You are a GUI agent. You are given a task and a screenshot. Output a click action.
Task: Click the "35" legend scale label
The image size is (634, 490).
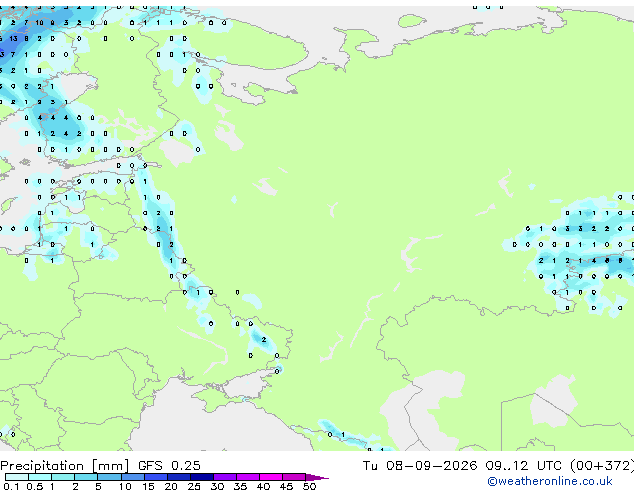tap(240, 486)
